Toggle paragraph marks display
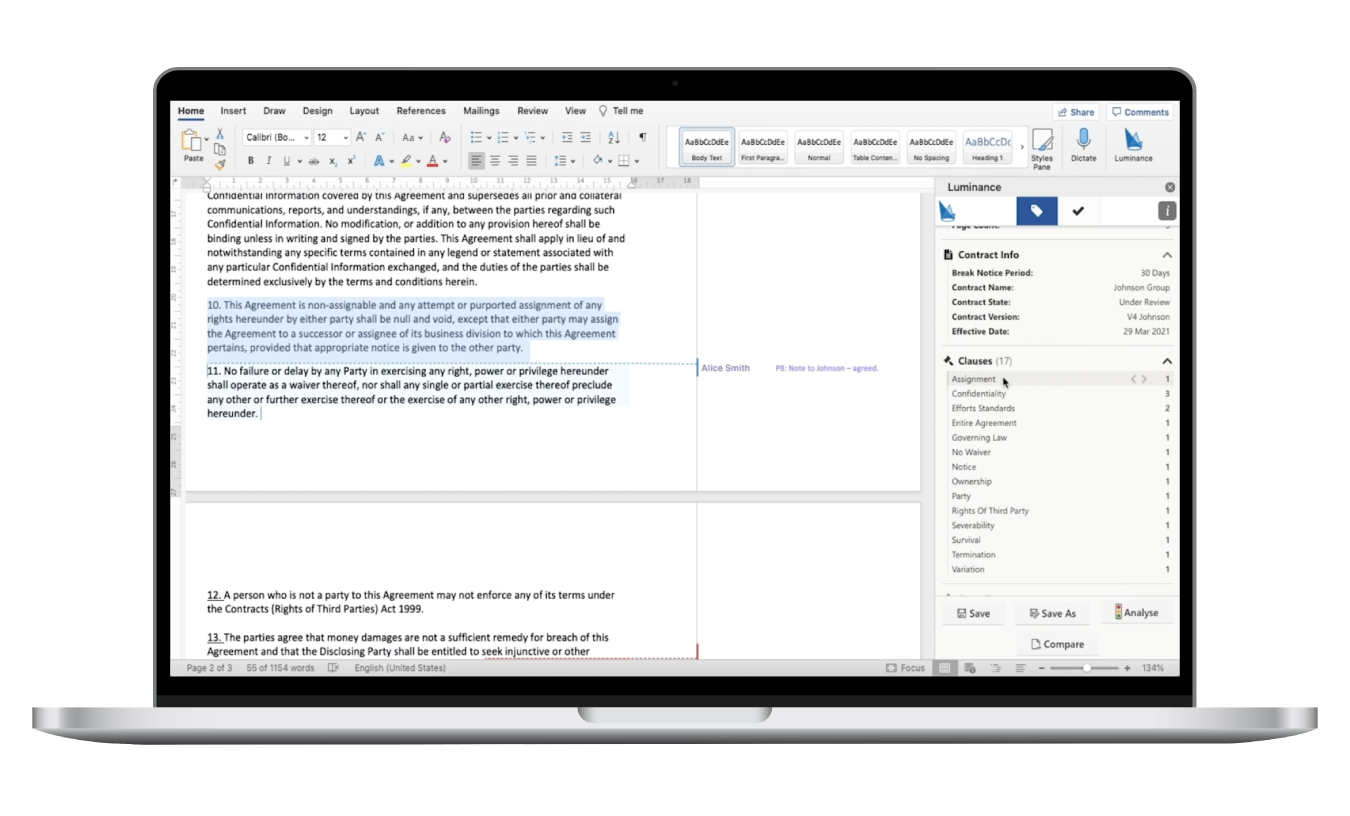 pos(643,137)
